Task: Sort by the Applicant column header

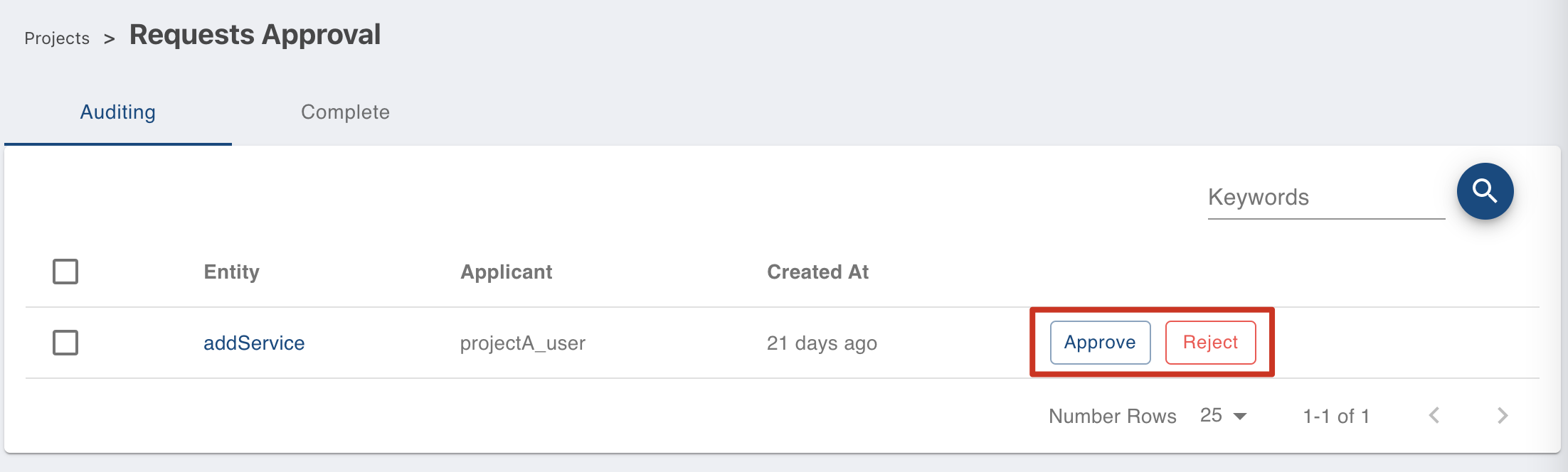Action: [507, 272]
